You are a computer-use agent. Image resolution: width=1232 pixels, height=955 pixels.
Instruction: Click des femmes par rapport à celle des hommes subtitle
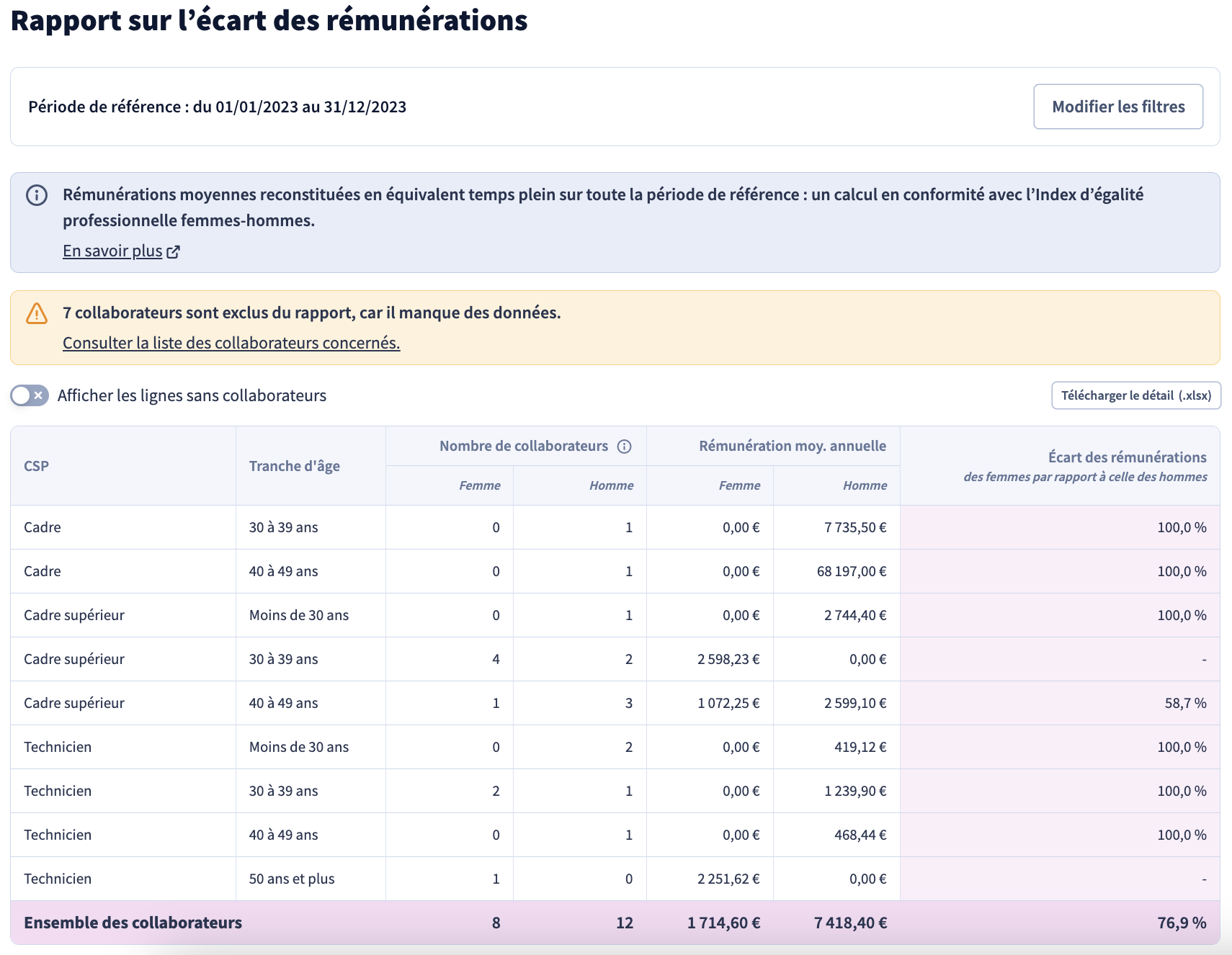(1085, 477)
